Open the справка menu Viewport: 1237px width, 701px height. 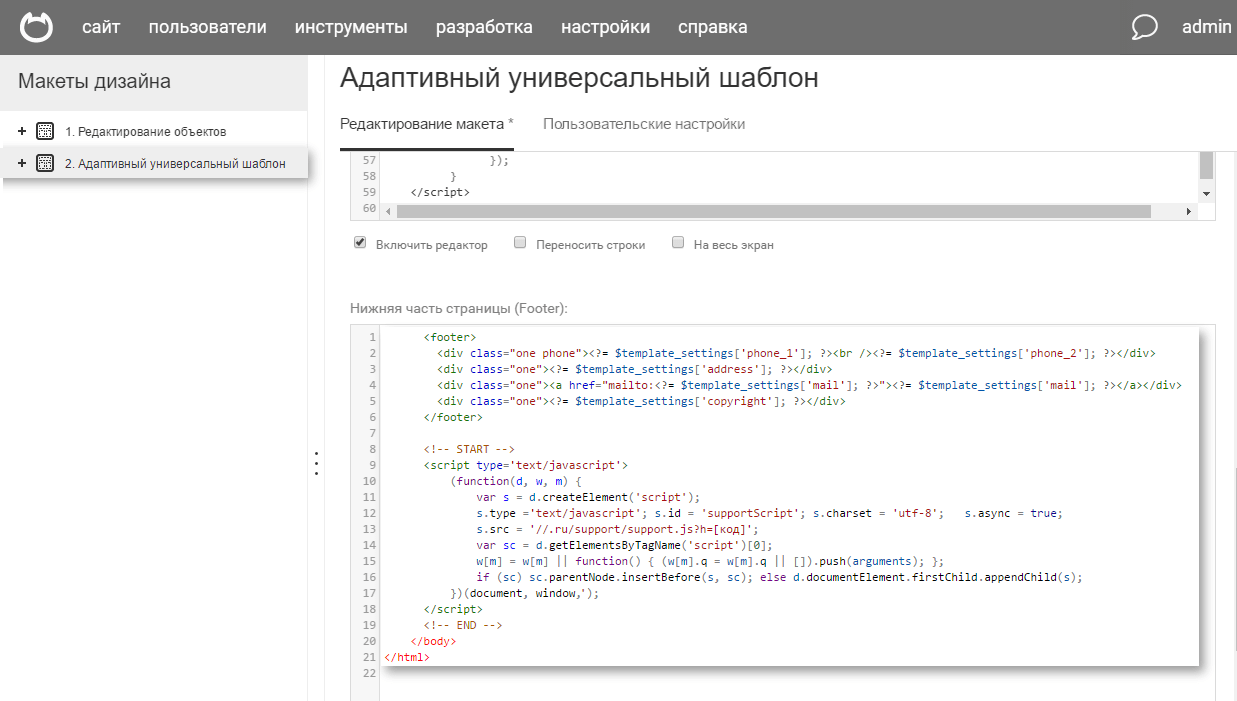[712, 27]
